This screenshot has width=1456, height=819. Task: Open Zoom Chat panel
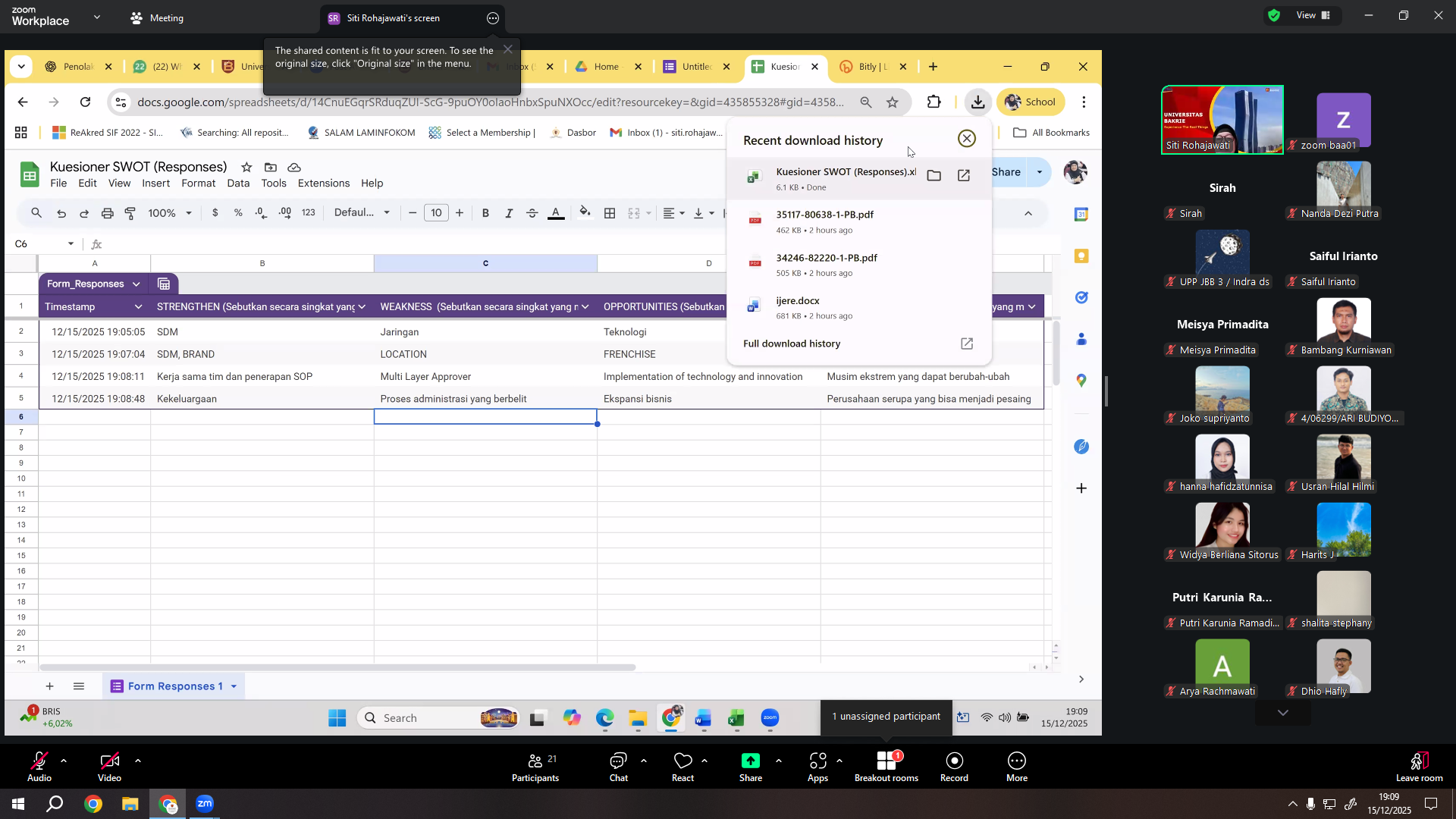618,766
